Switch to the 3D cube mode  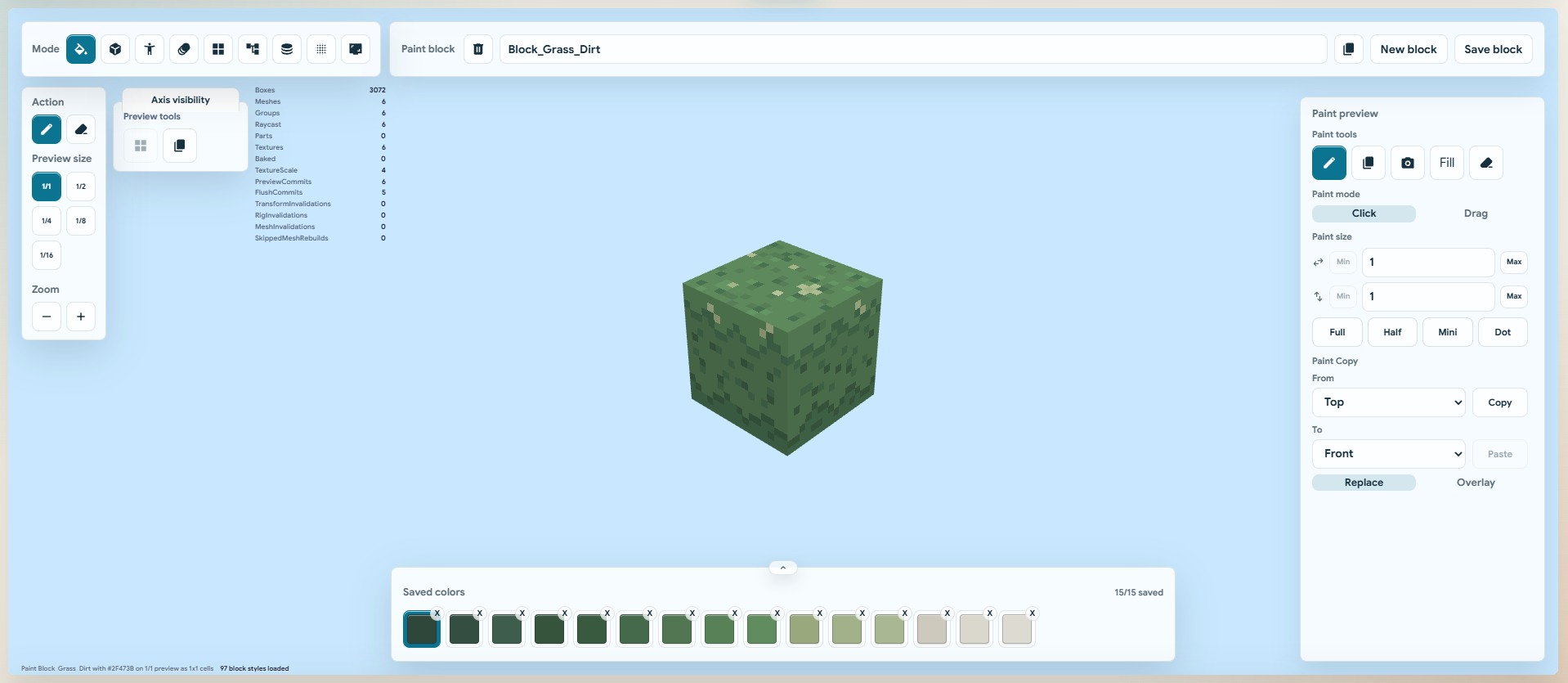(115, 49)
